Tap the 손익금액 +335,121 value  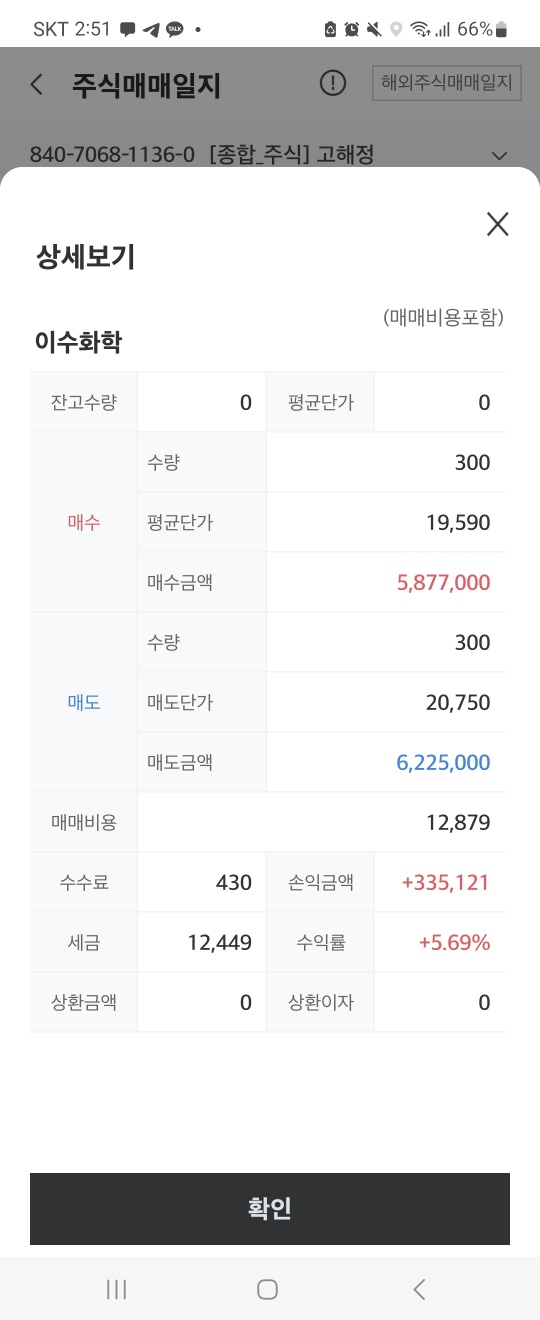point(446,882)
